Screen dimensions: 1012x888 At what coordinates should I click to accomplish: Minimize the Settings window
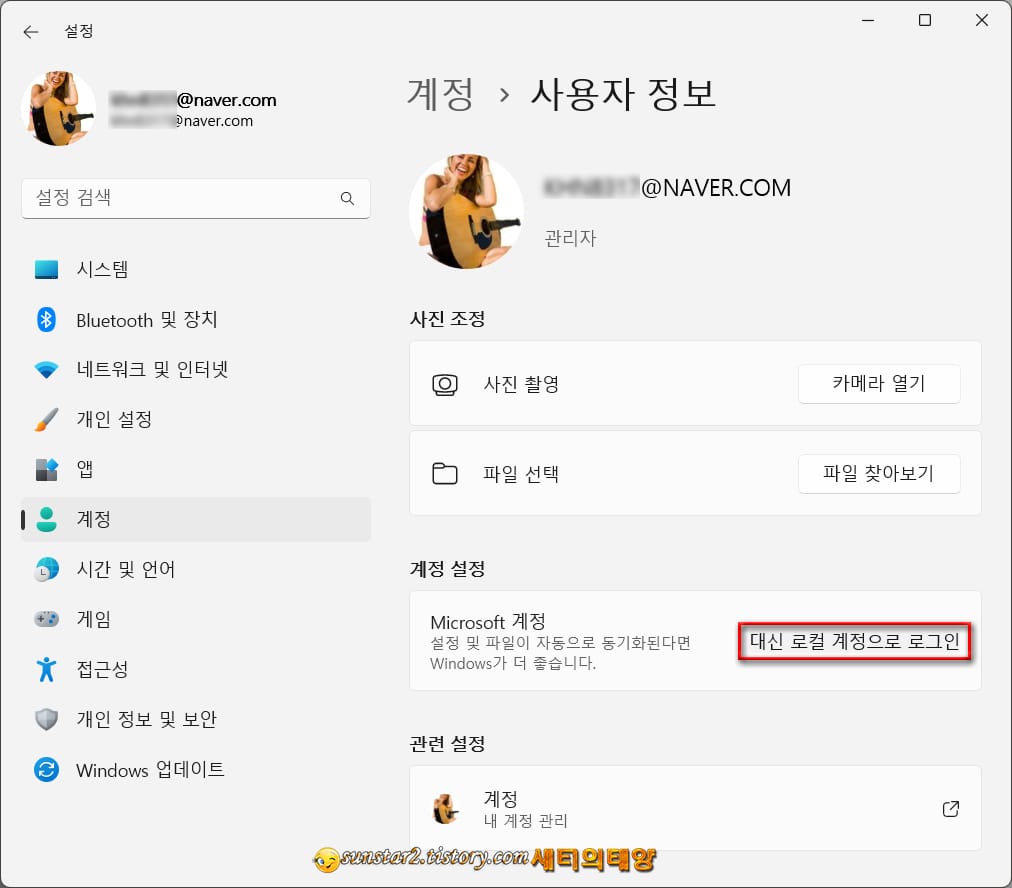(868, 20)
